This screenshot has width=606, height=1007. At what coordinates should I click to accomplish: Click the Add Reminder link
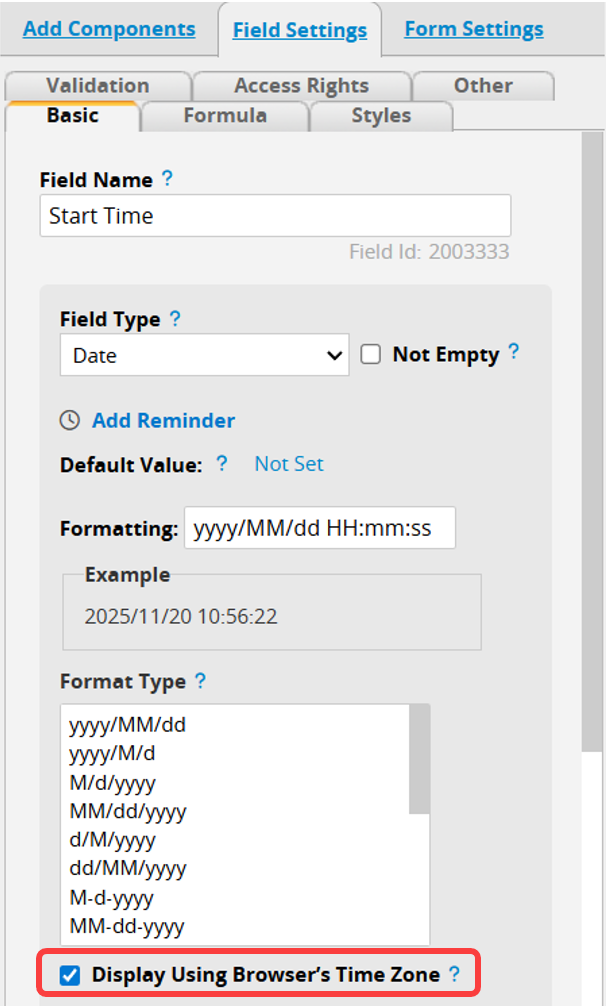point(163,420)
